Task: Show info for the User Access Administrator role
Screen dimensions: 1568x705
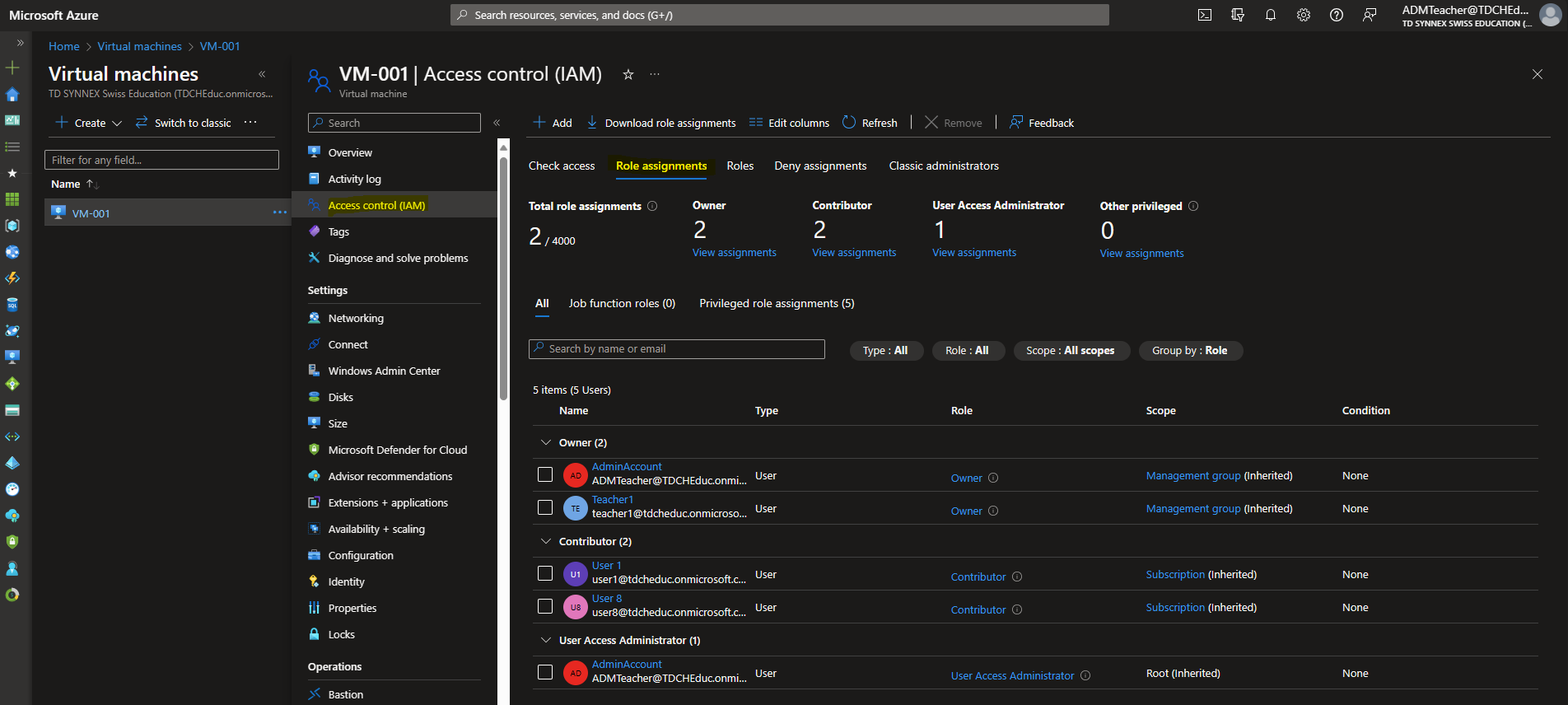Action: point(1085,675)
